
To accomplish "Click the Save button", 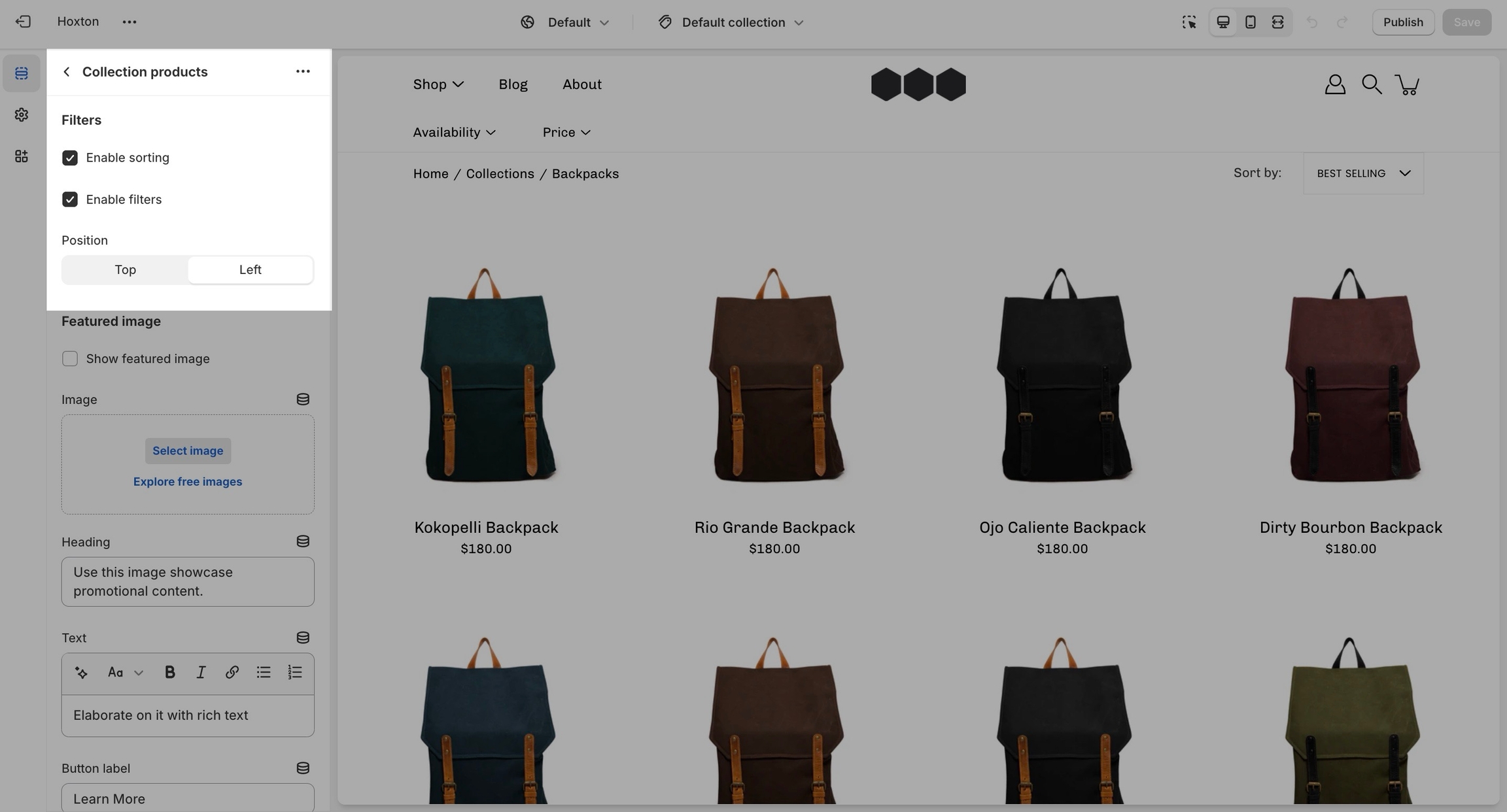I will 1466,22.
